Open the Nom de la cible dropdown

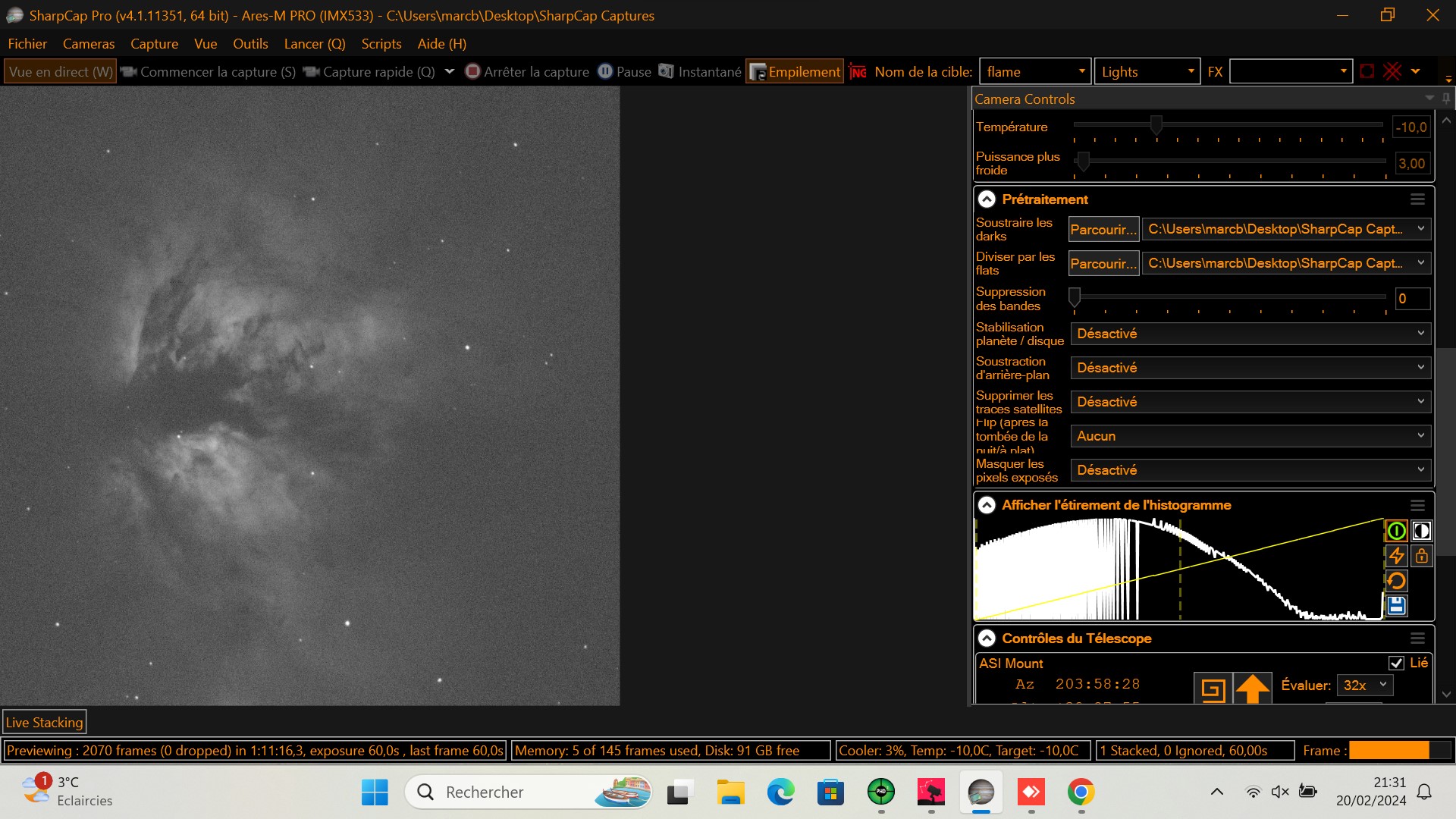tap(1081, 71)
